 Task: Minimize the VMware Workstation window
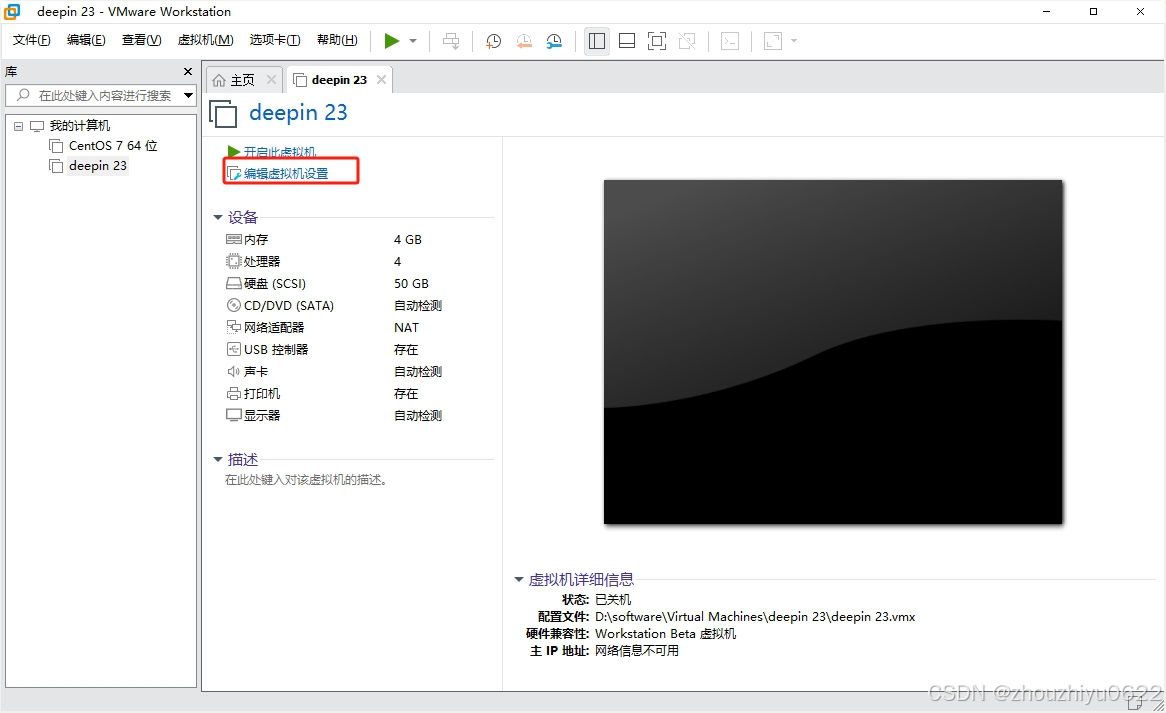1046,11
